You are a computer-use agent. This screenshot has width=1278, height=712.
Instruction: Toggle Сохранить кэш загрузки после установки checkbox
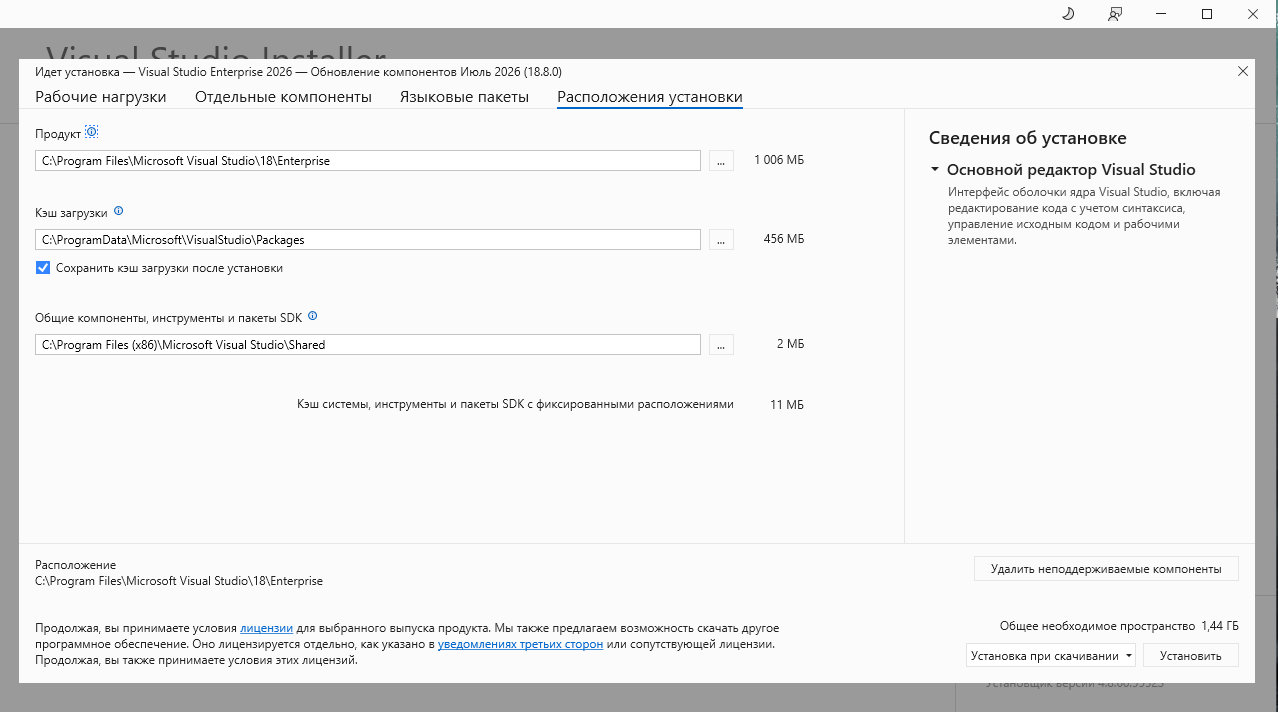[43, 267]
